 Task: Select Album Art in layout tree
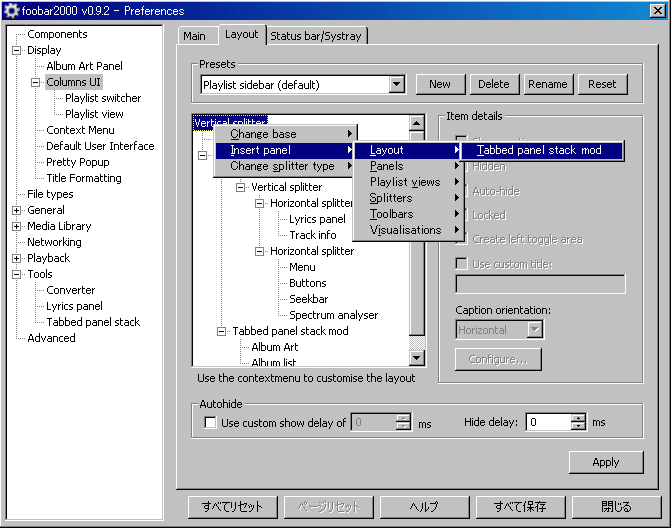(x=275, y=347)
